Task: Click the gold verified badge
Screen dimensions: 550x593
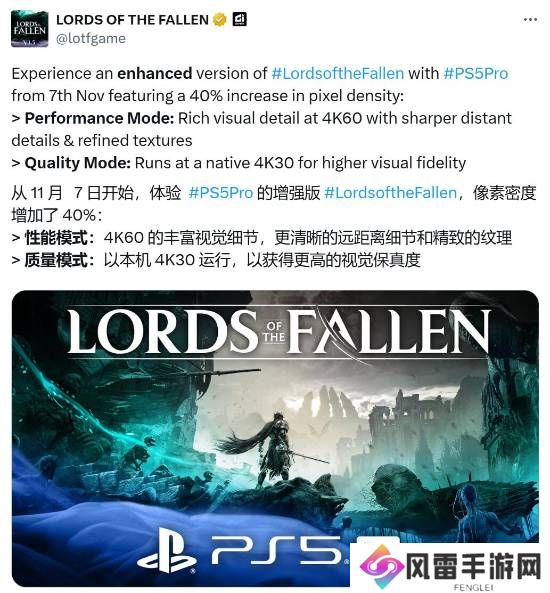Action: (x=220, y=20)
